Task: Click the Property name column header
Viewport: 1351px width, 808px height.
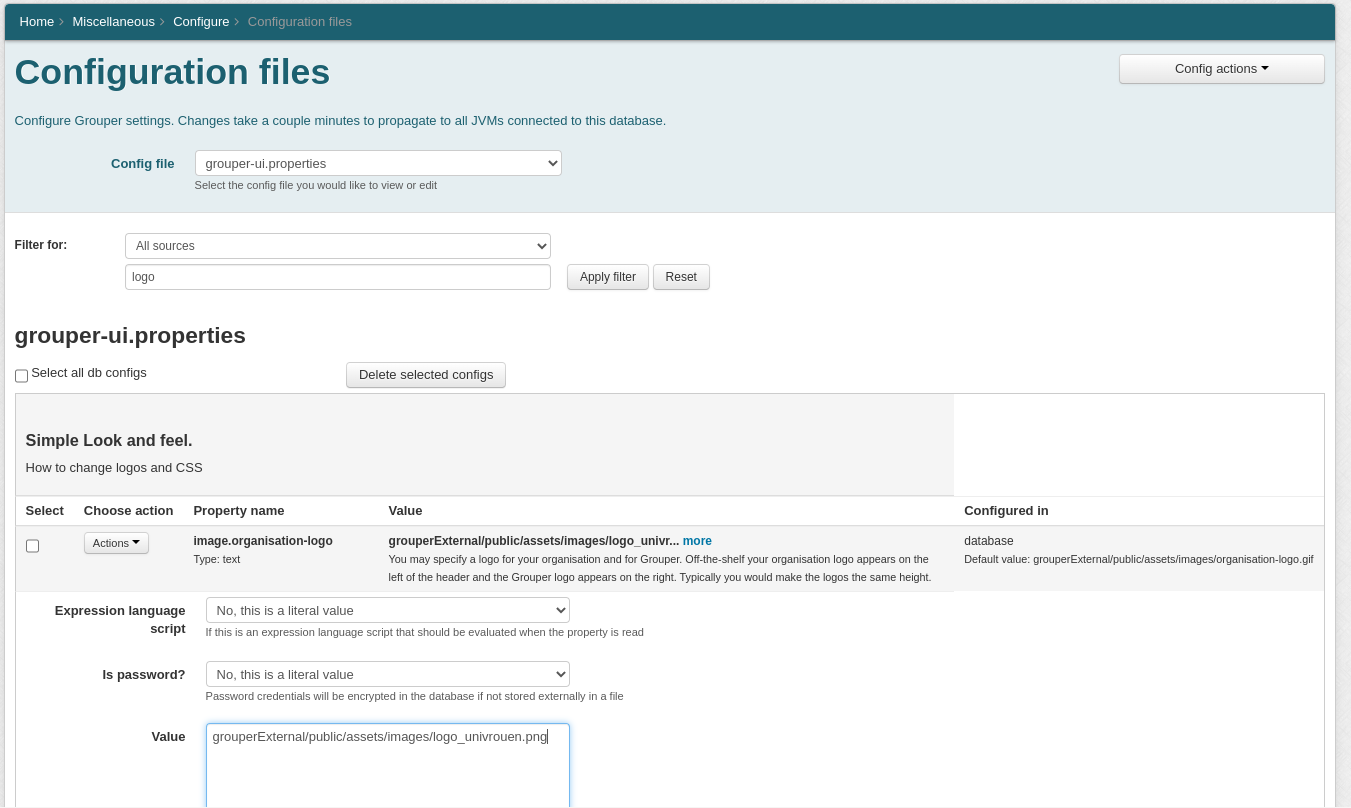Action: [239, 511]
